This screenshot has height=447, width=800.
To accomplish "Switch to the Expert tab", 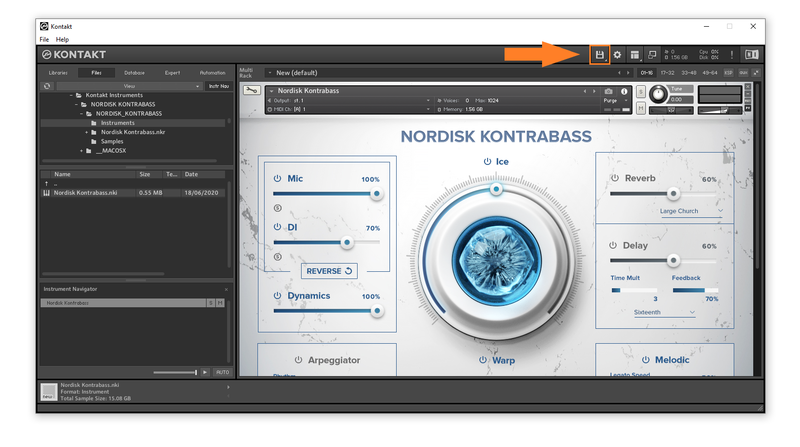I will (x=172, y=73).
